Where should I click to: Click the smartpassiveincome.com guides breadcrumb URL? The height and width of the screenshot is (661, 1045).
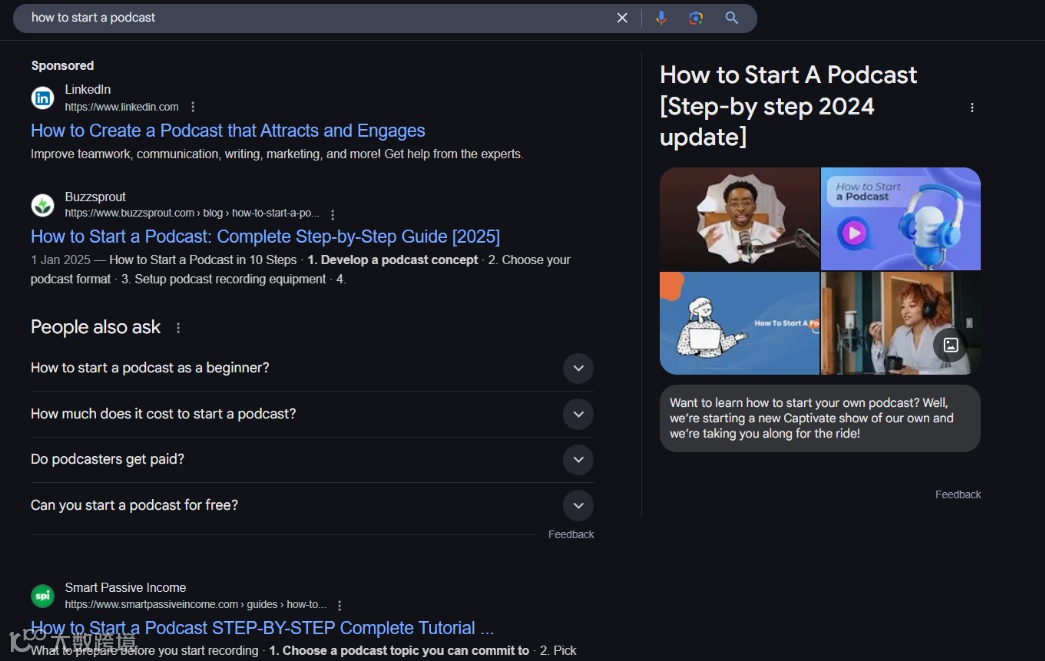tap(195, 604)
